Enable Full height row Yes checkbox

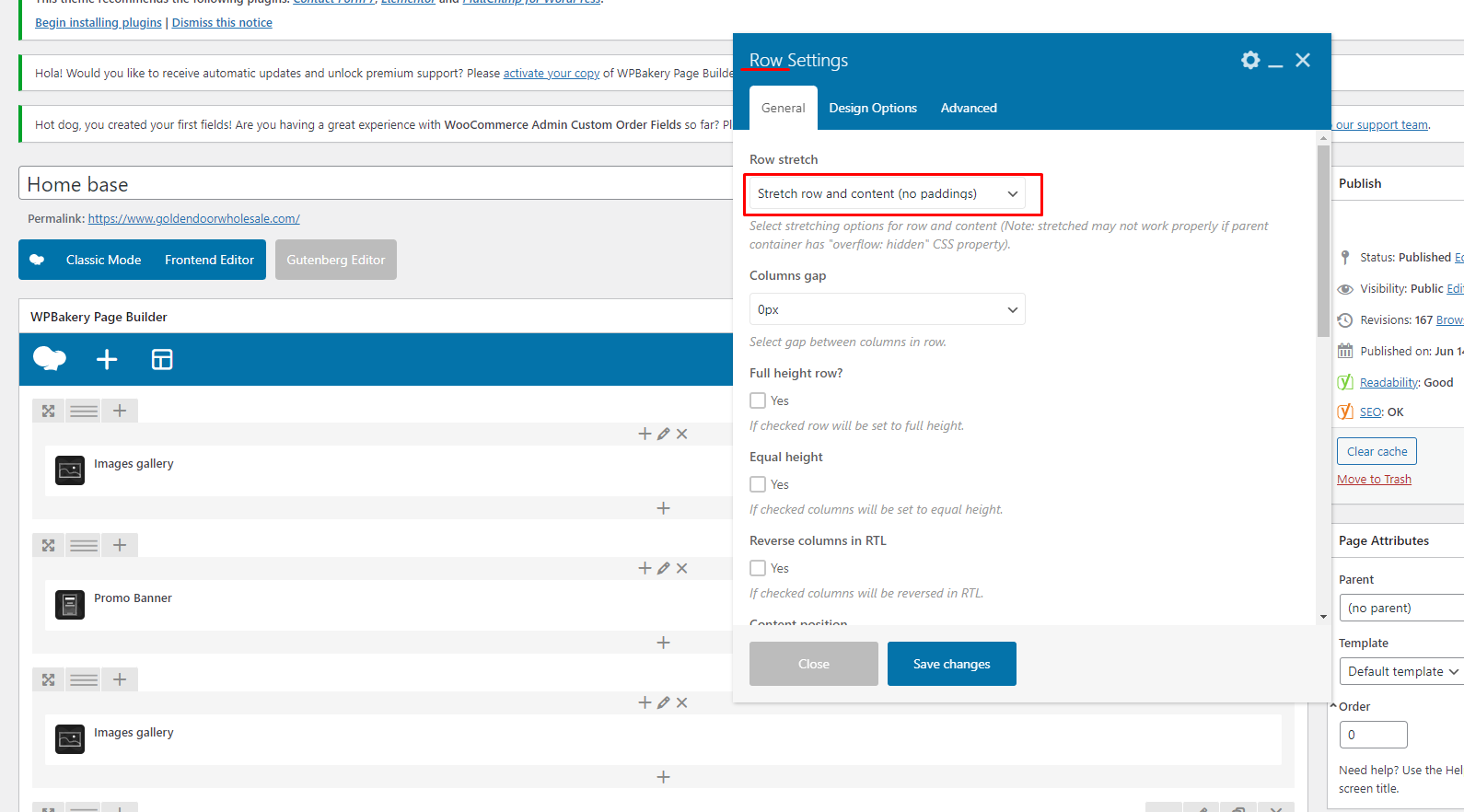pyautogui.click(x=758, y=400)
